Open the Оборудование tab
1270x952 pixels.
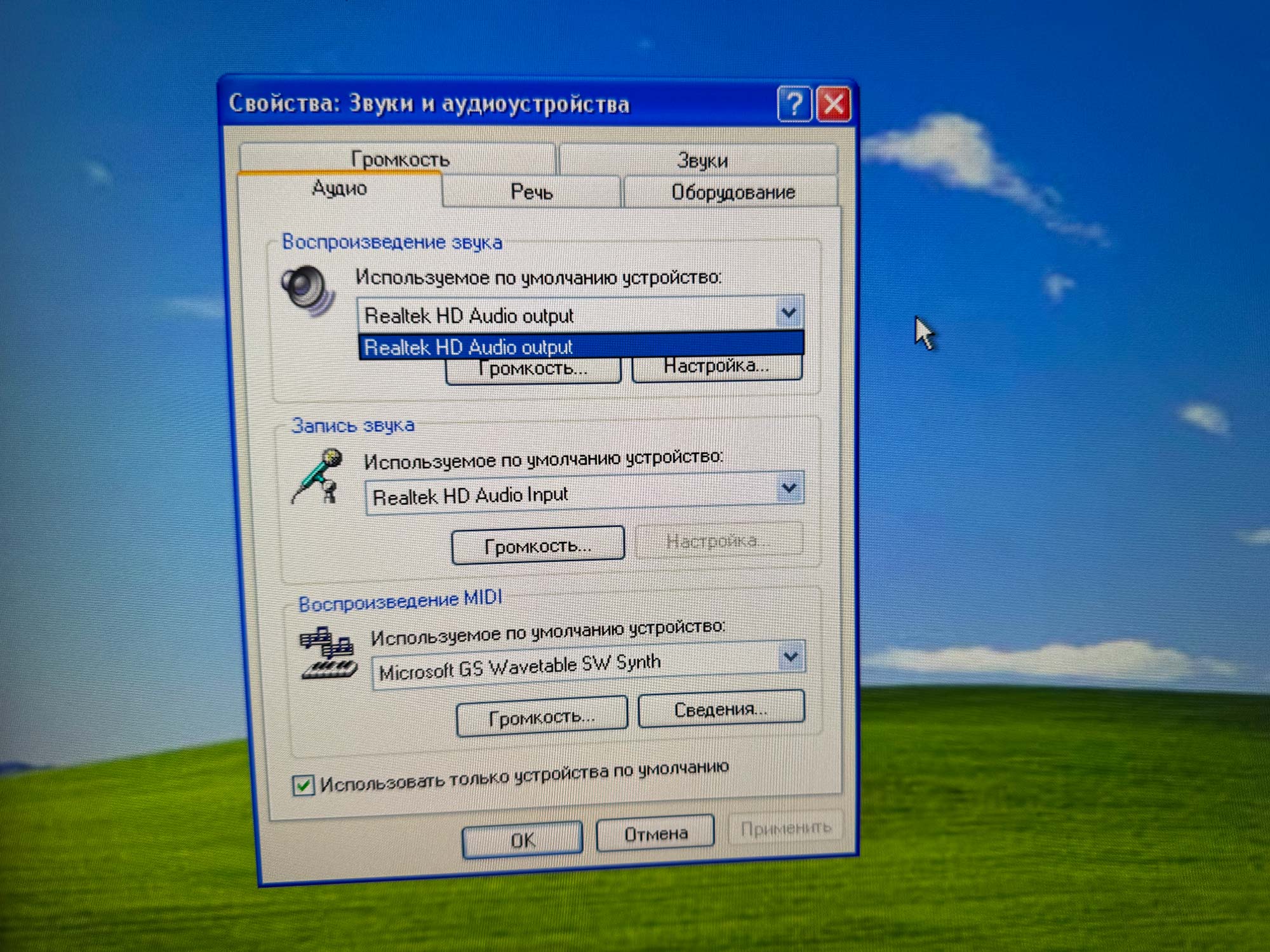[733, 192]
